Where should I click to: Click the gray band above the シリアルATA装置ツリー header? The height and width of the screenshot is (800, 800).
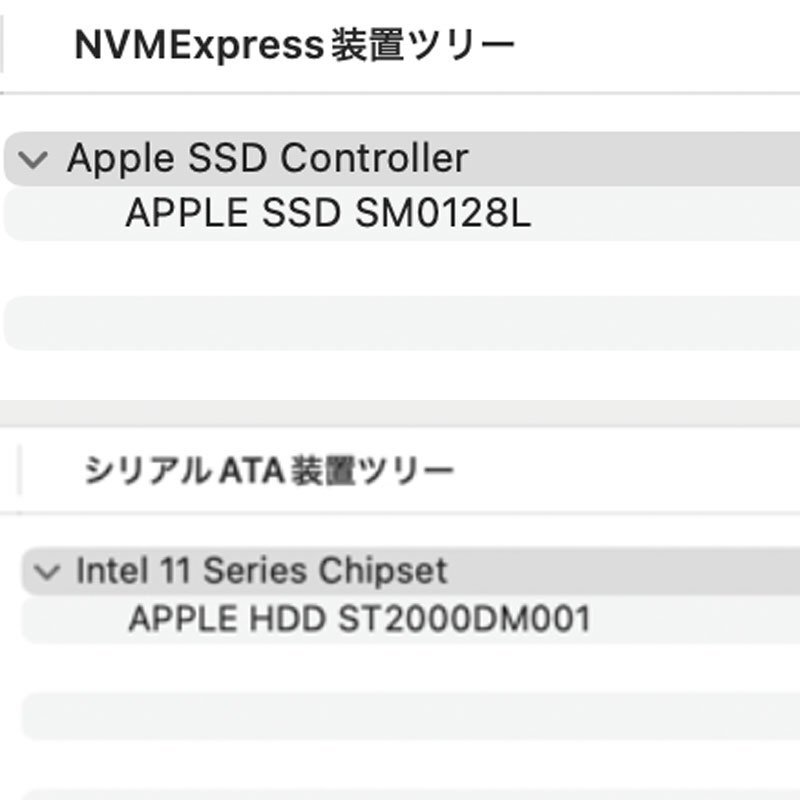tap(400, 412)
